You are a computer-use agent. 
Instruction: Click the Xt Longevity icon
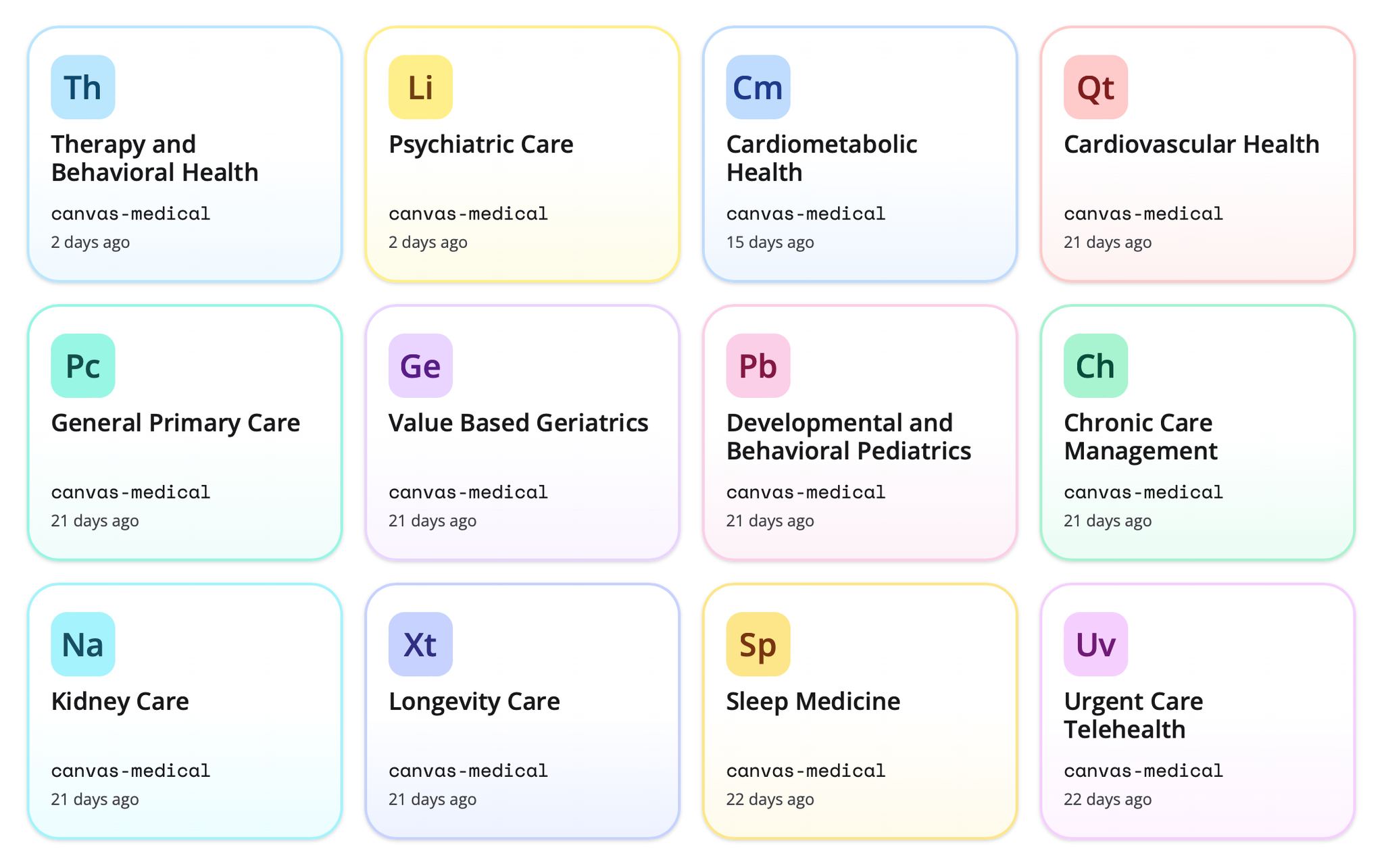click(x=420, y=644)
